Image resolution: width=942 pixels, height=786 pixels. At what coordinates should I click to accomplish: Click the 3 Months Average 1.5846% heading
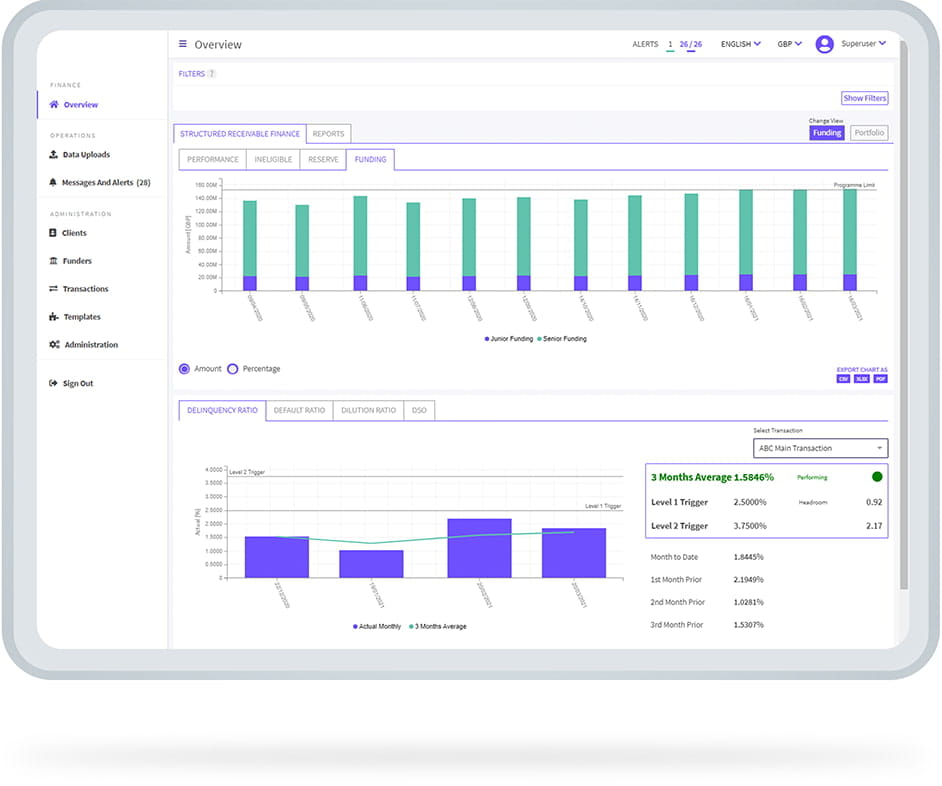(712, 477)
